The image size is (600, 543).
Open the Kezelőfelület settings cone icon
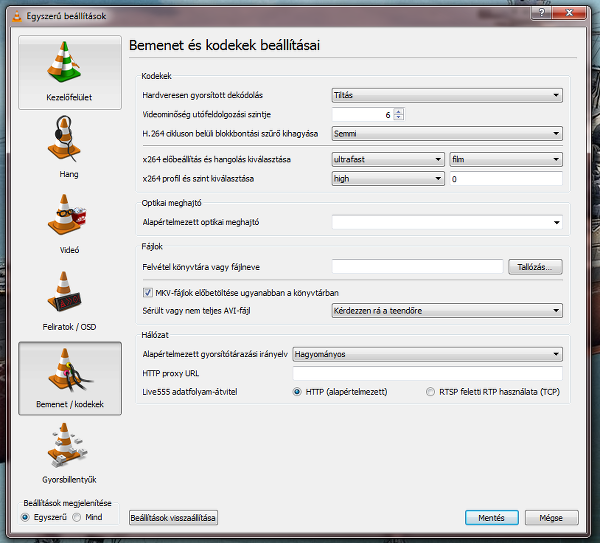click(x=64, y=62)
